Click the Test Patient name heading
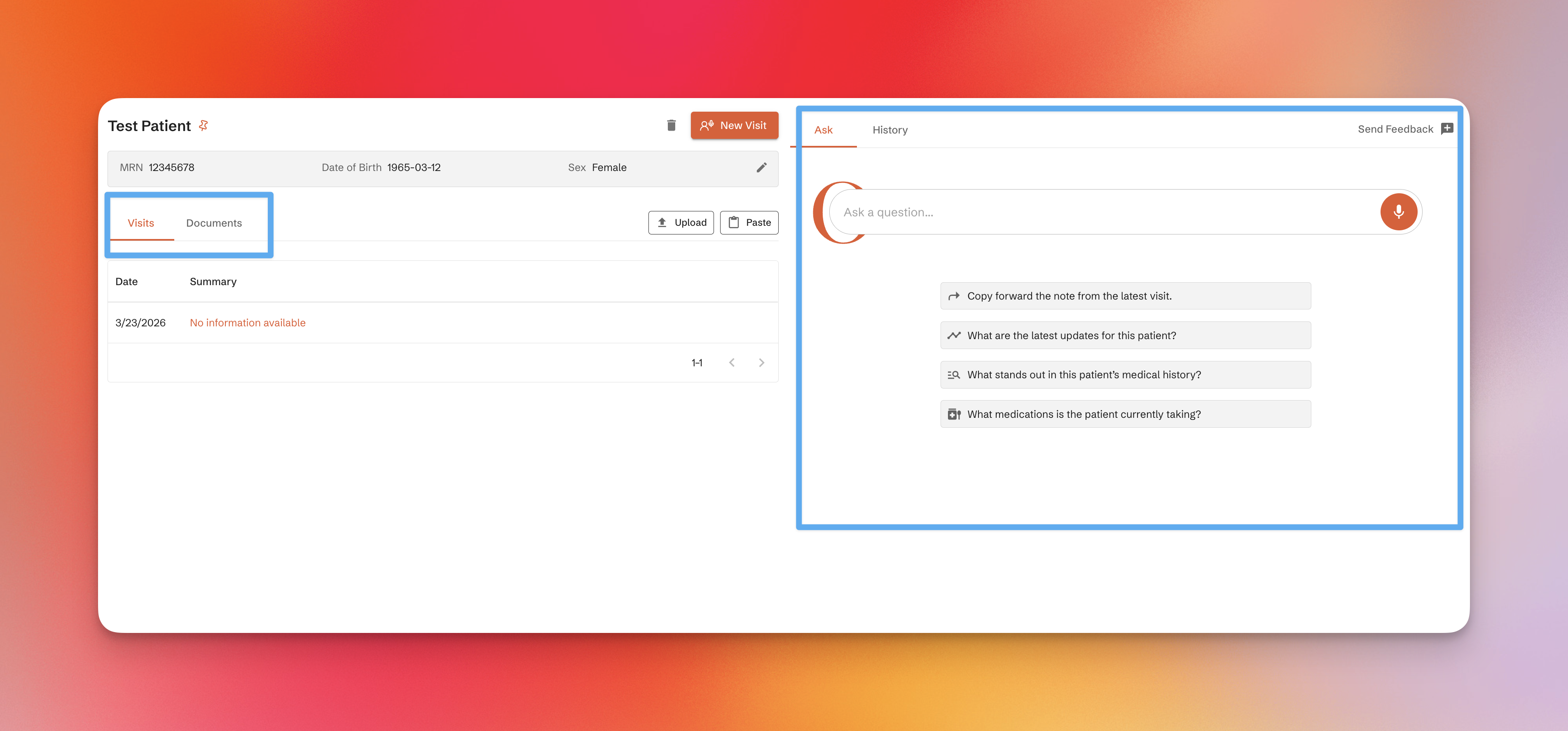The height and width of the screenshot is (731, 1568). [149, 126]
